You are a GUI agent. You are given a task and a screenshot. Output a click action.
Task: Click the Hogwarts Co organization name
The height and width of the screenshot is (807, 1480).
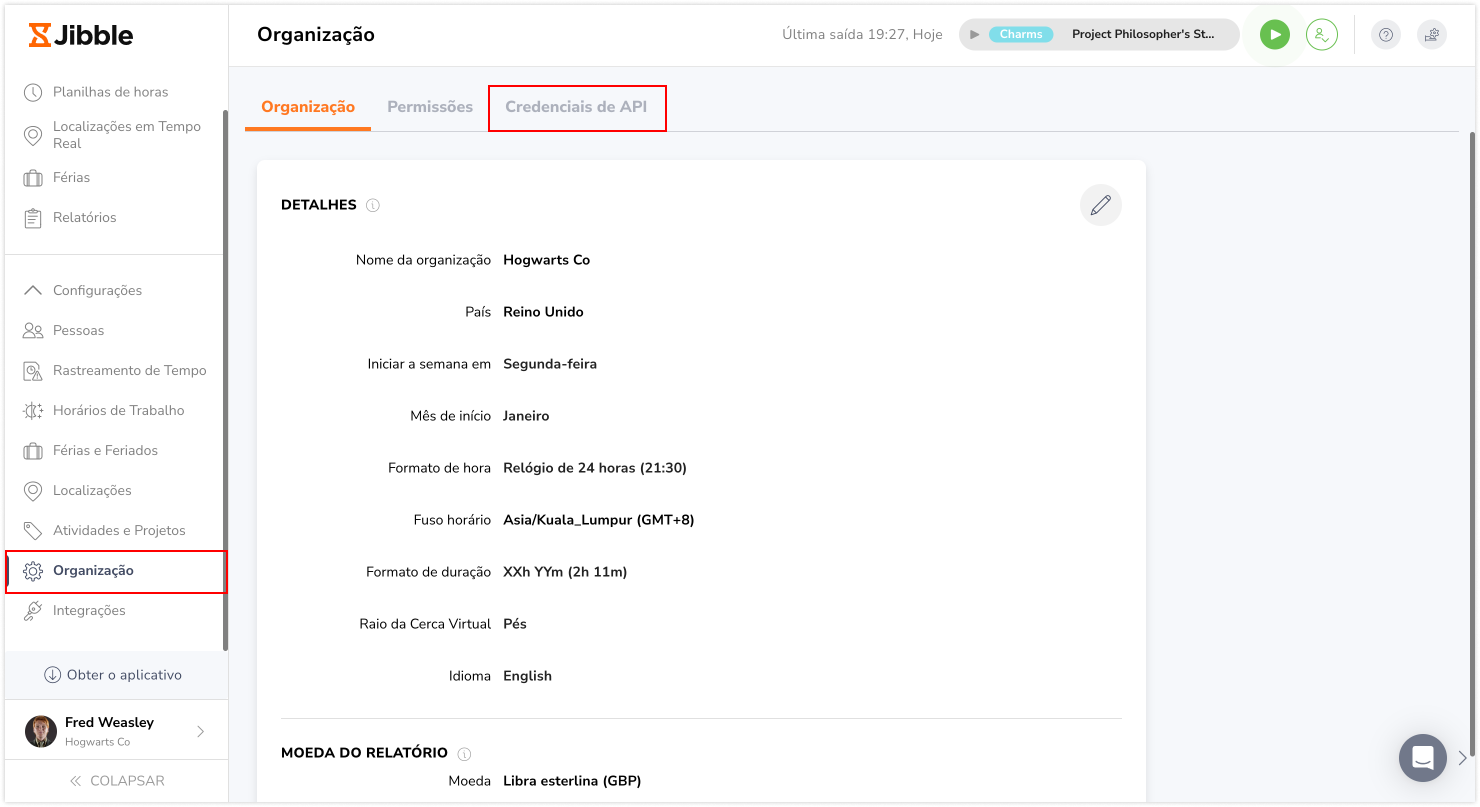click(547, 260)
